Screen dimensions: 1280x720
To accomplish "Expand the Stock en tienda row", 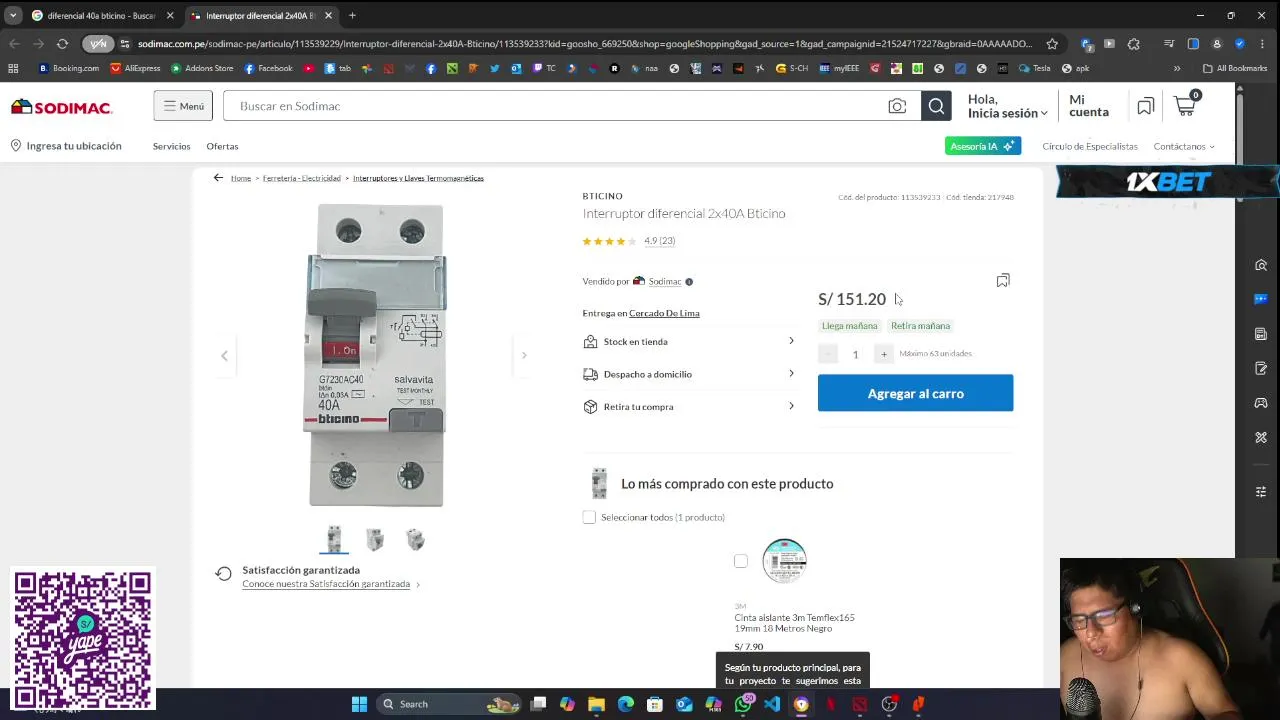I will coord(689,341).
